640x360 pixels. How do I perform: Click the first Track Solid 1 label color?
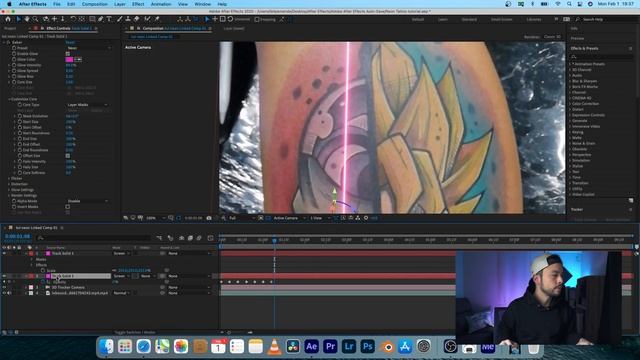pos(31,253)
